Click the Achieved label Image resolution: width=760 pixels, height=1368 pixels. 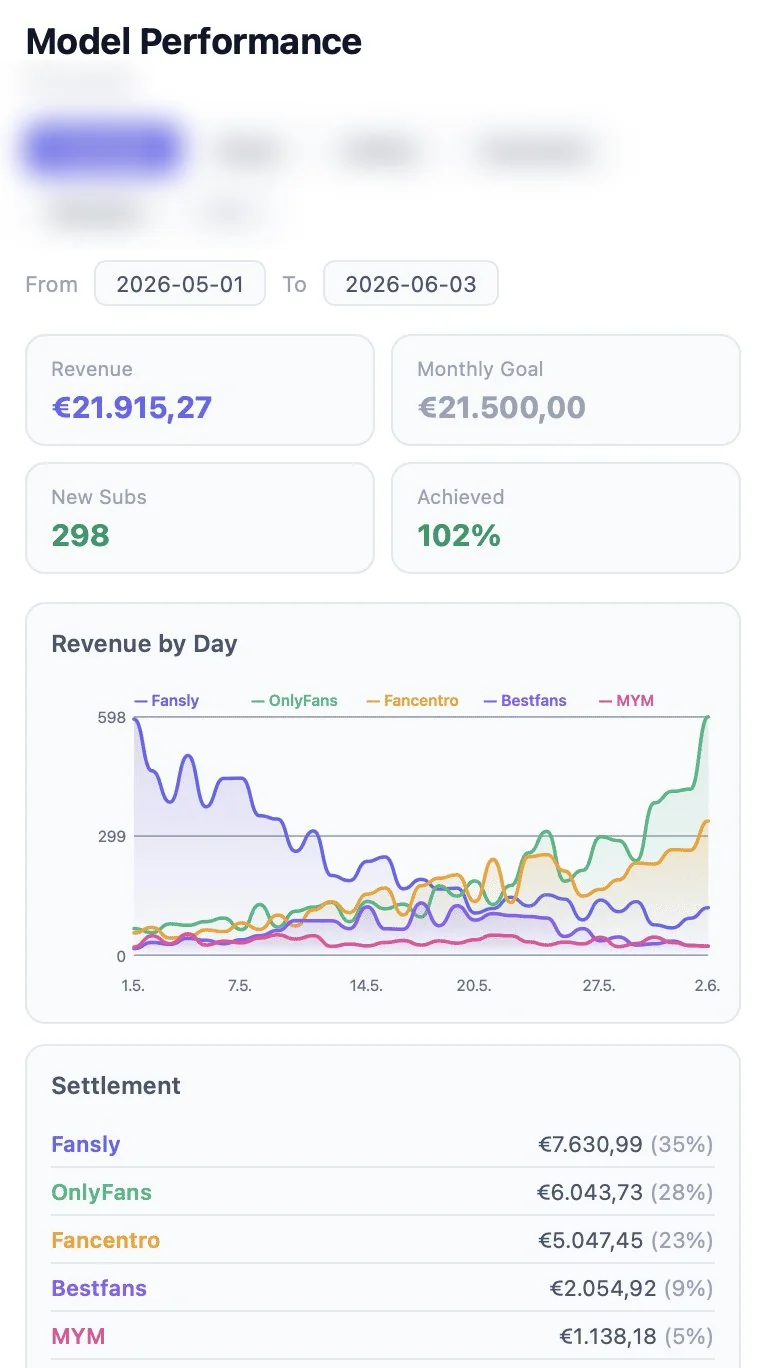point(460,497)
